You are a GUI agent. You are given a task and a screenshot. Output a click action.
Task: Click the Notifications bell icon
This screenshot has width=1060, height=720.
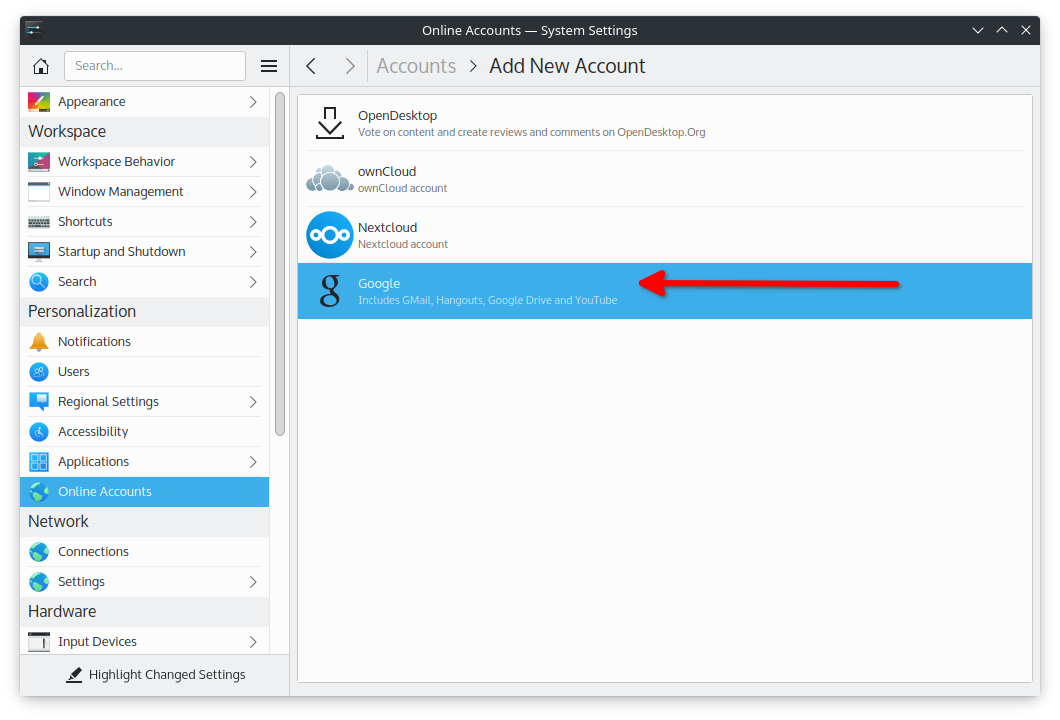(x=39, y=342)
